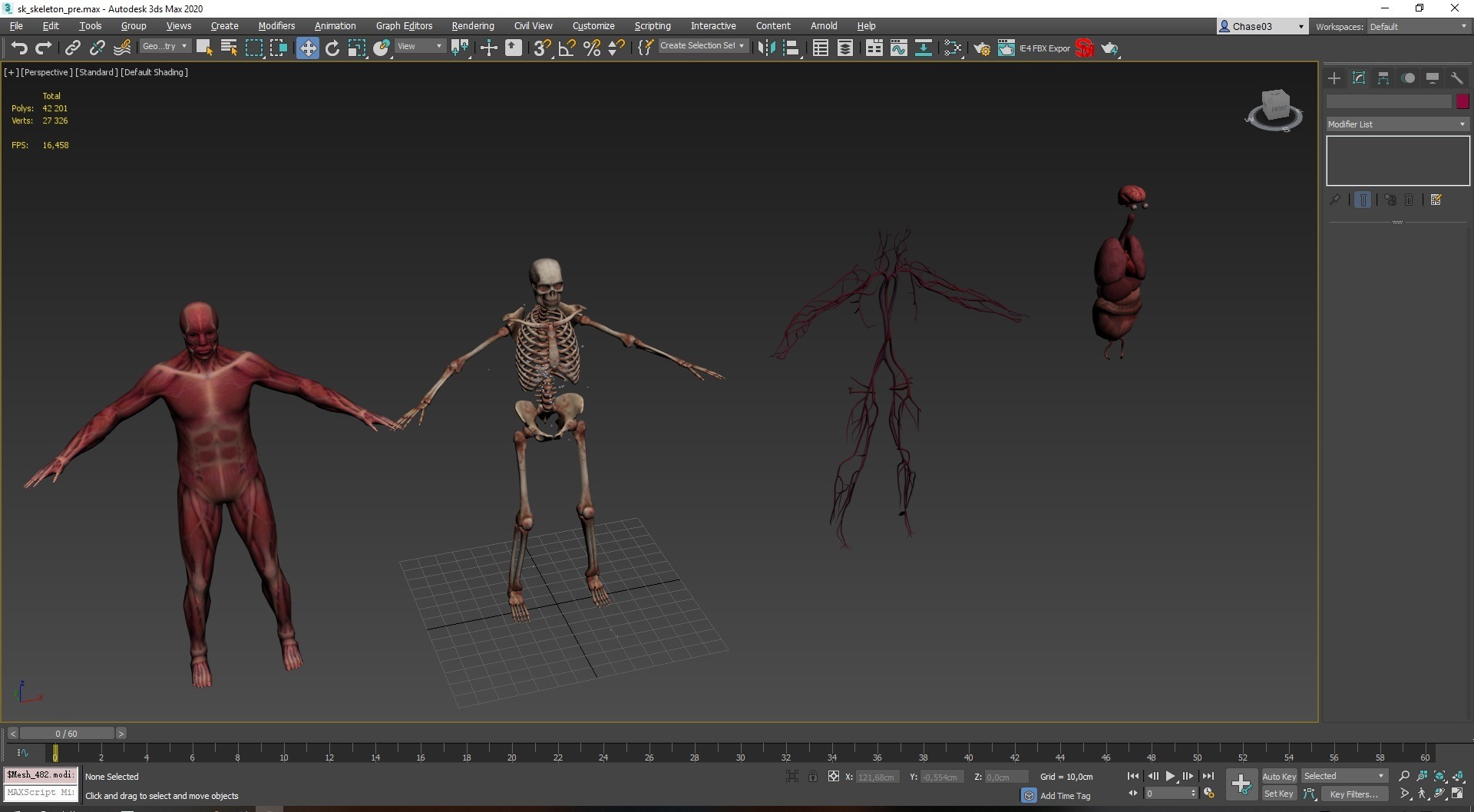Select the Move tool in toolbar
Viewport: 1474px width, 812px height.
[307, 48]
